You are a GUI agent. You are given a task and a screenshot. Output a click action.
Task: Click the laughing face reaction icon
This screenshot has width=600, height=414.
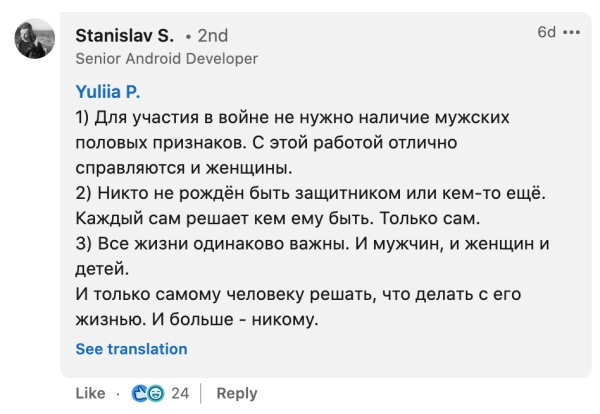155,393
